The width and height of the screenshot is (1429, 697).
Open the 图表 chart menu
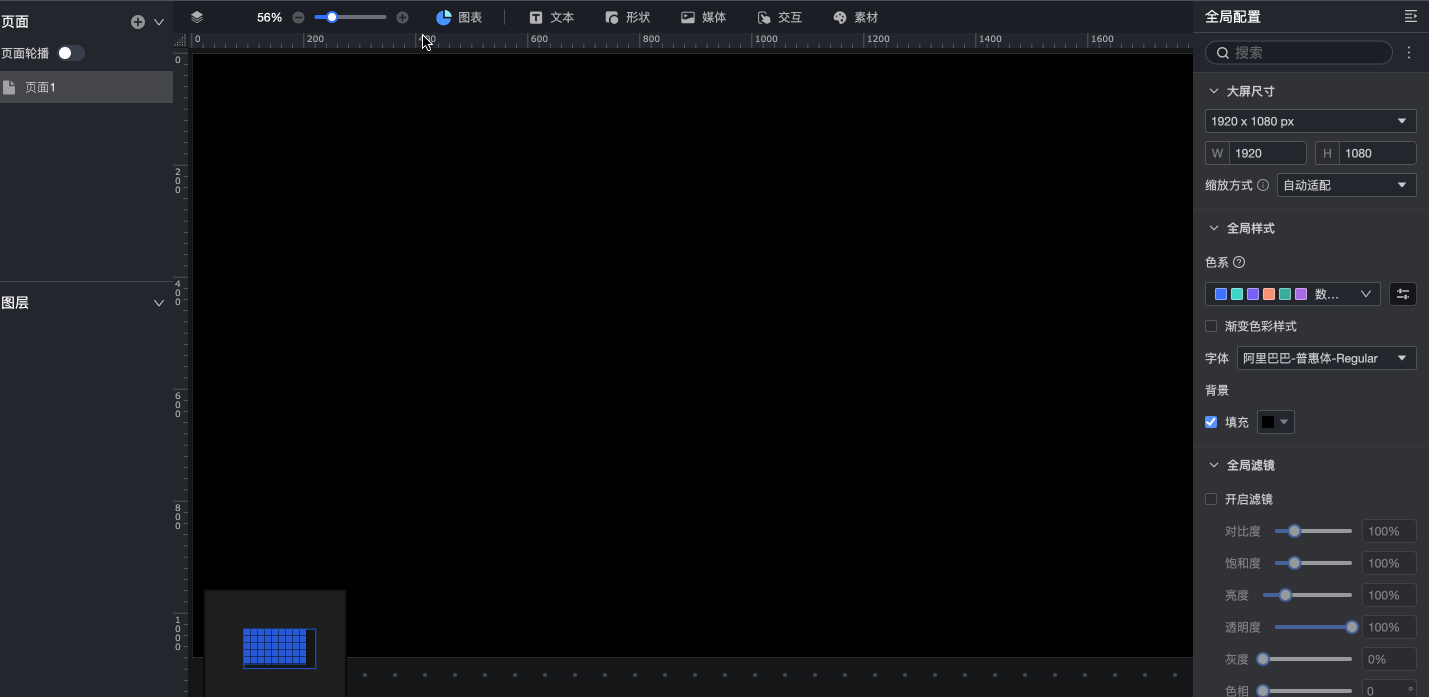[459, 17]
